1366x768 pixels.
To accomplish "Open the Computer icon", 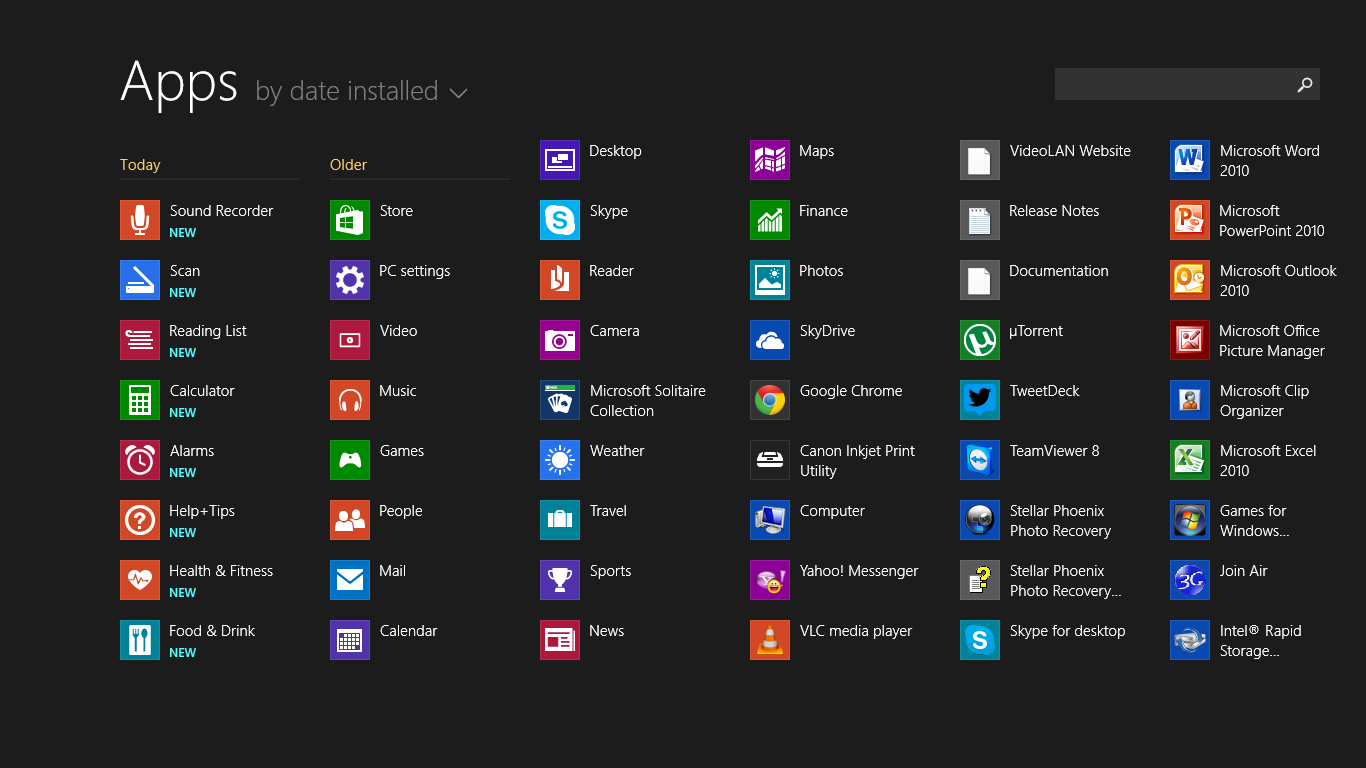I will click(x=770, y=520).
